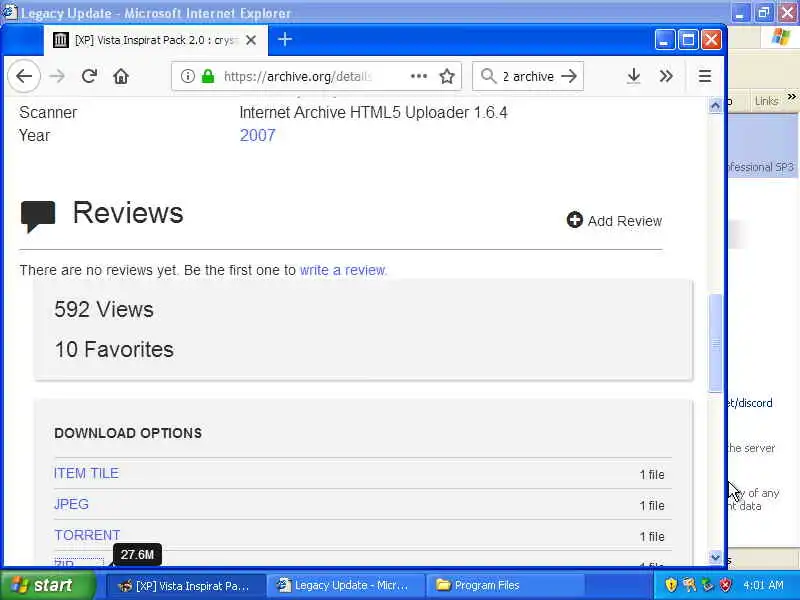Reload the archive.org page
Viewport: 800px width, 600px height.
(89, 77)
